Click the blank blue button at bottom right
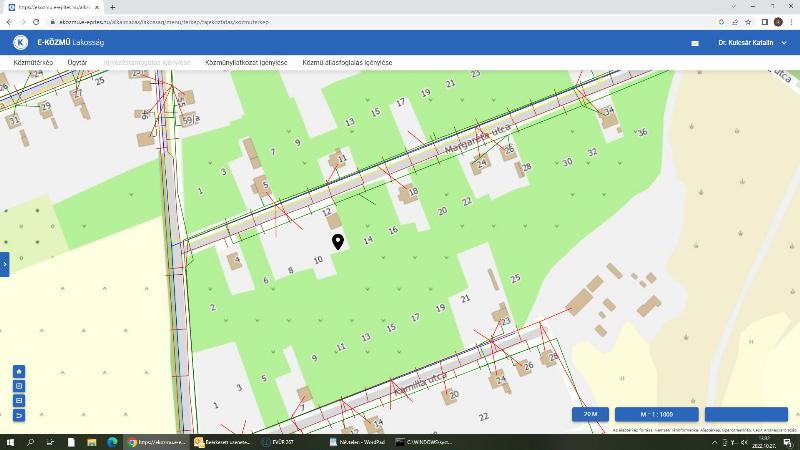The image size is (800, 450). pyautogui.click(x=745, y=414)
